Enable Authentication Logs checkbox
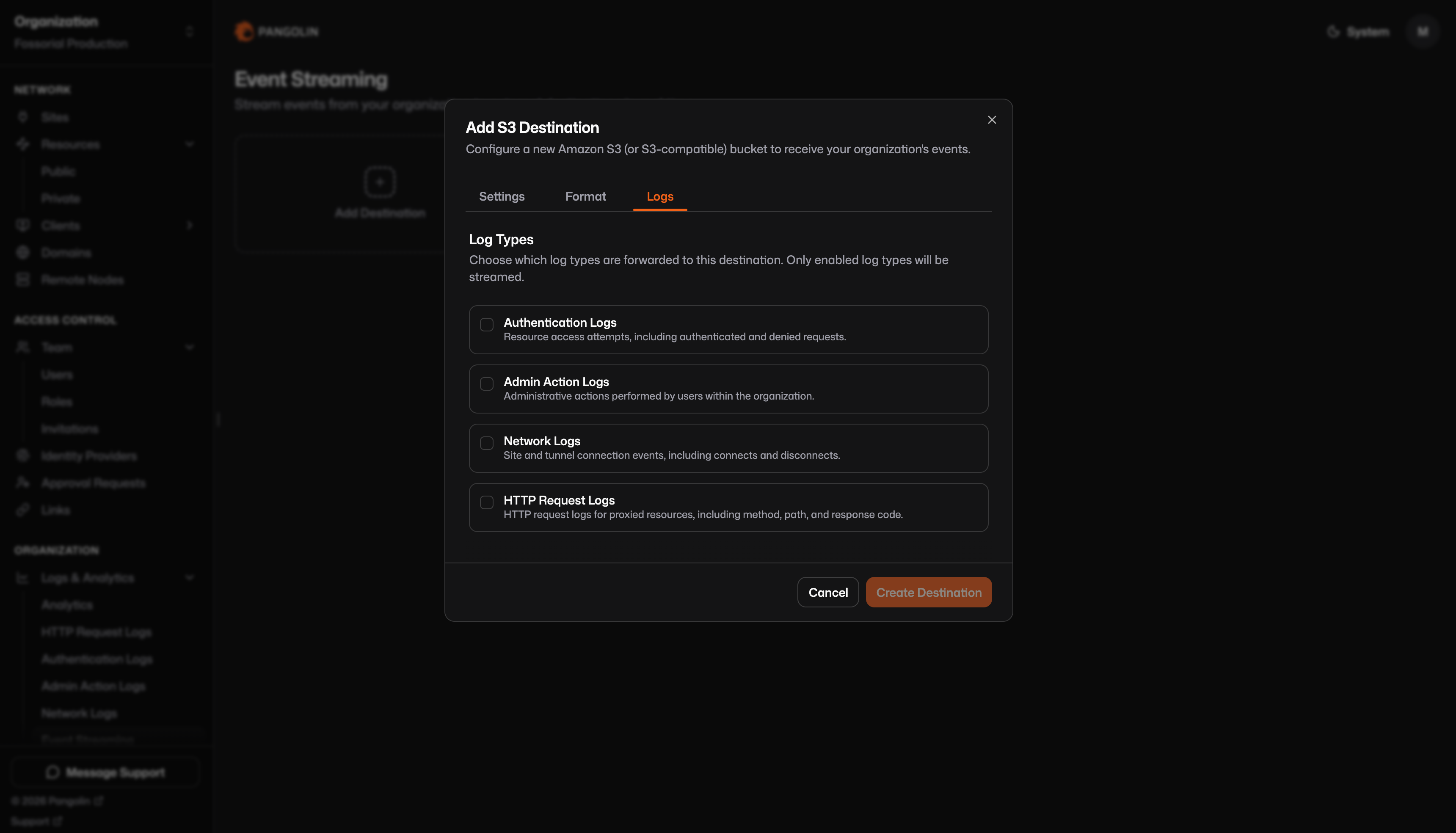 click(x=486, y=324)
